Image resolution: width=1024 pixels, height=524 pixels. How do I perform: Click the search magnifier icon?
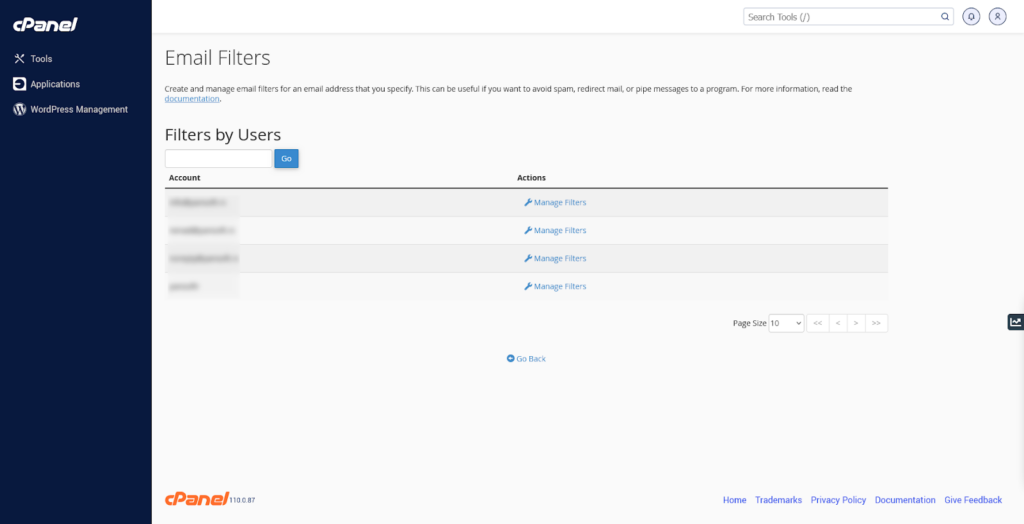[945, 17]
